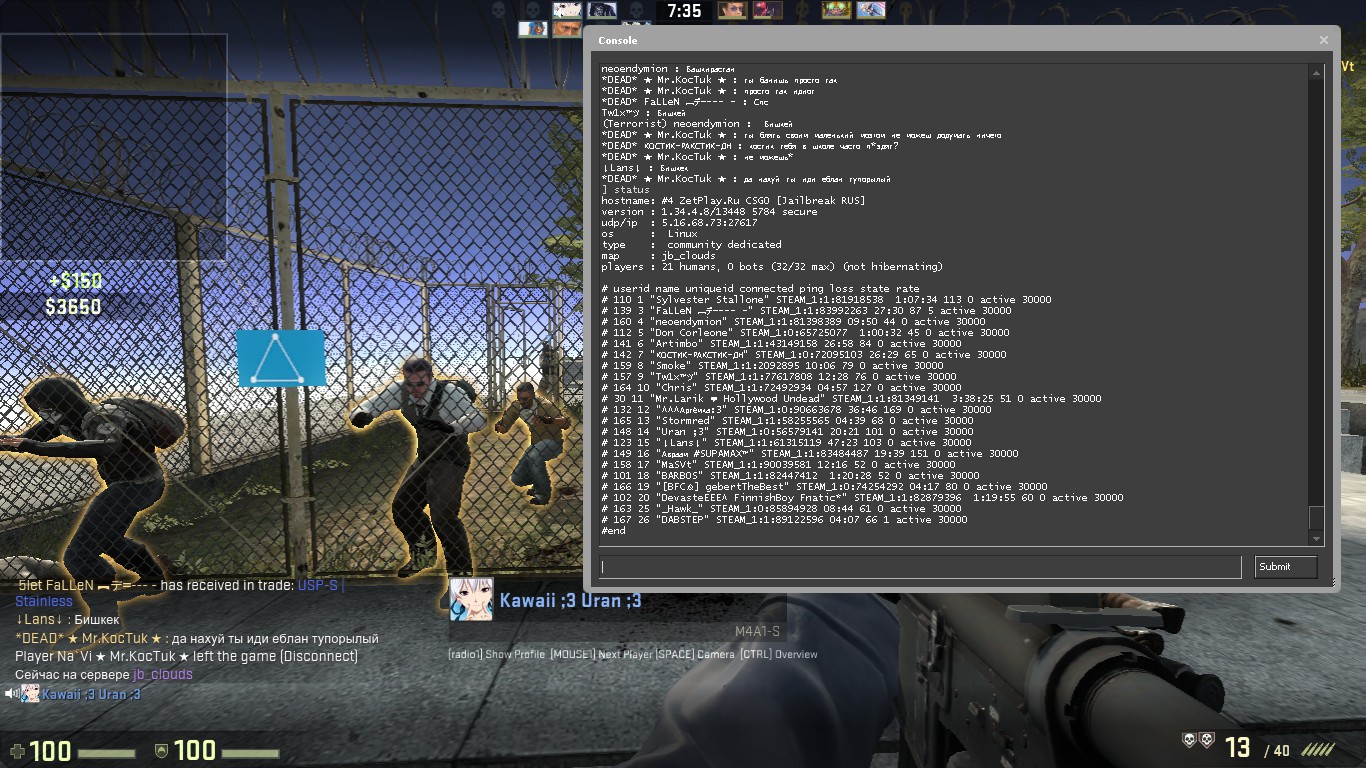Viewport: 1366px width, 768px height.
Task: Click the Show Profile hint text
Action: pyautogui.click(x=515, y=654)
